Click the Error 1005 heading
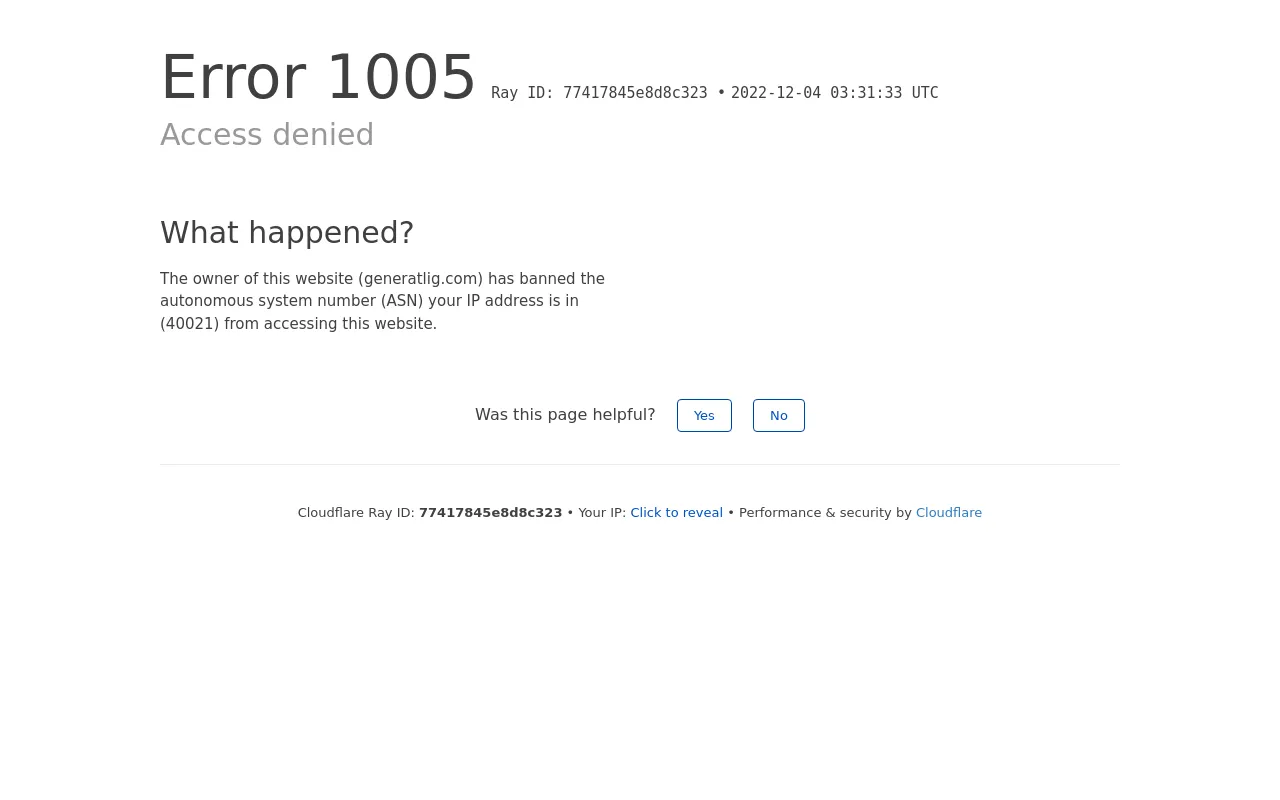 (318, 77)
